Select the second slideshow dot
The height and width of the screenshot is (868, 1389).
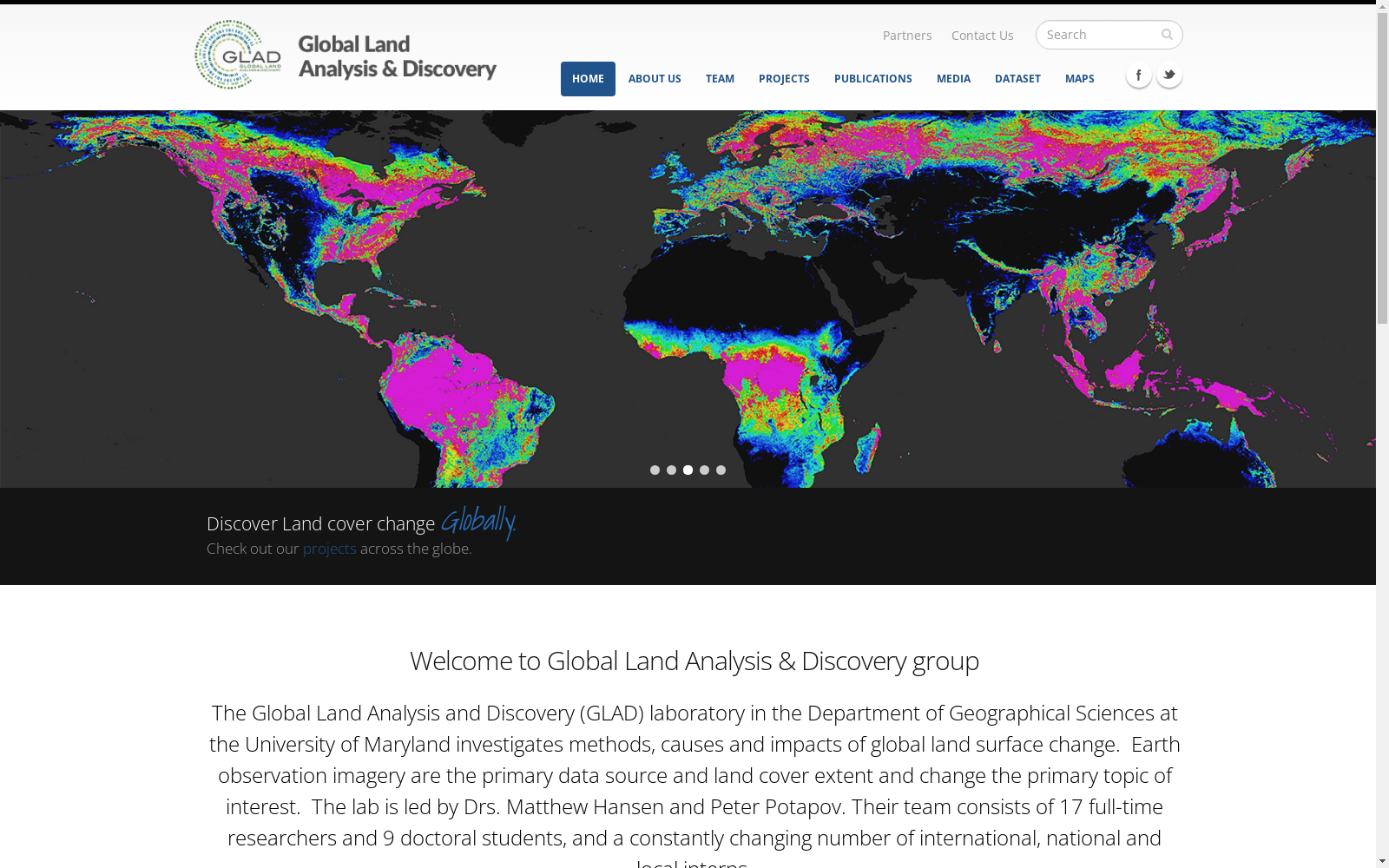671,470
